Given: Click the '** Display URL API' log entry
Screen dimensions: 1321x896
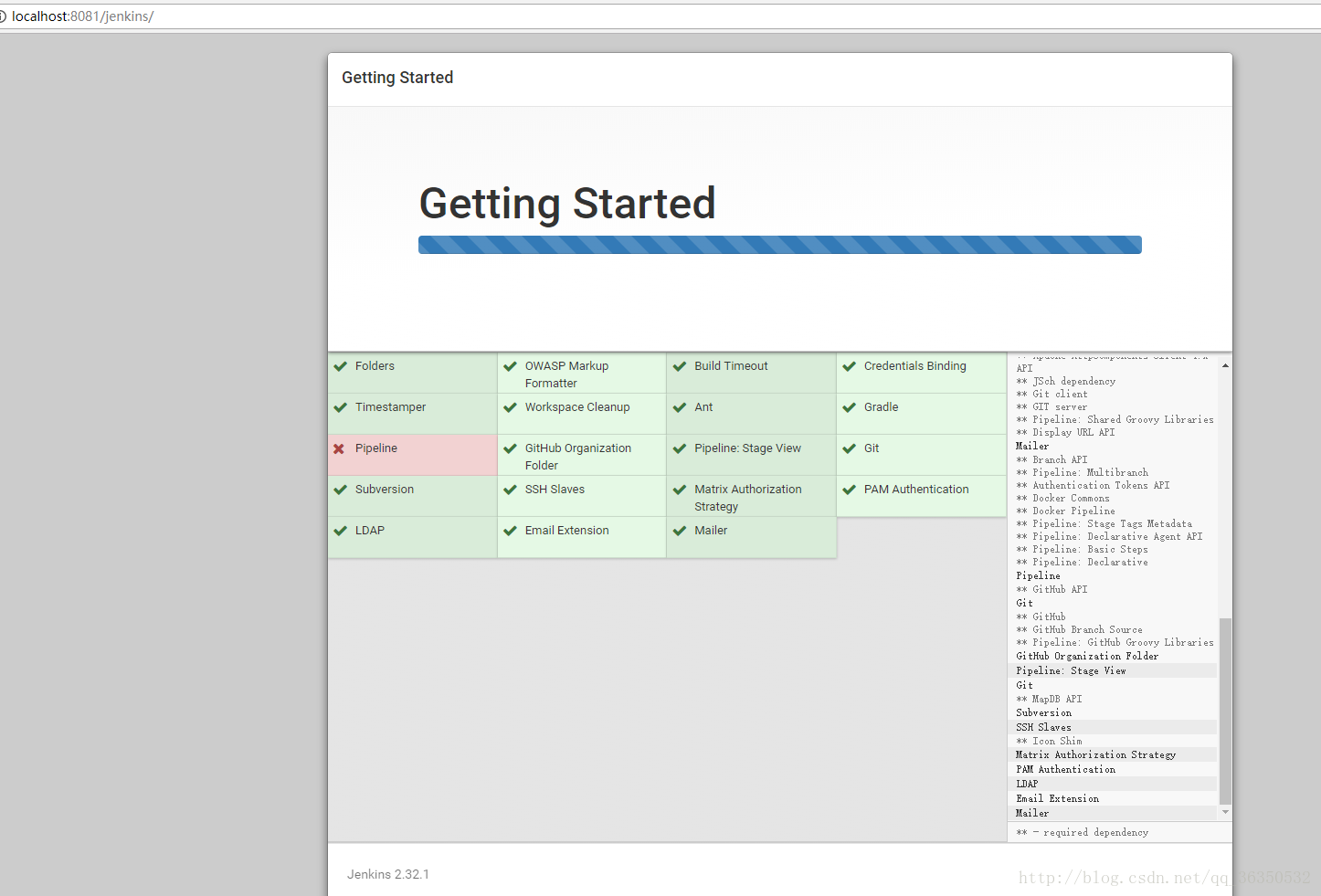Looking at the screenshot, I should click(1066, 433).
